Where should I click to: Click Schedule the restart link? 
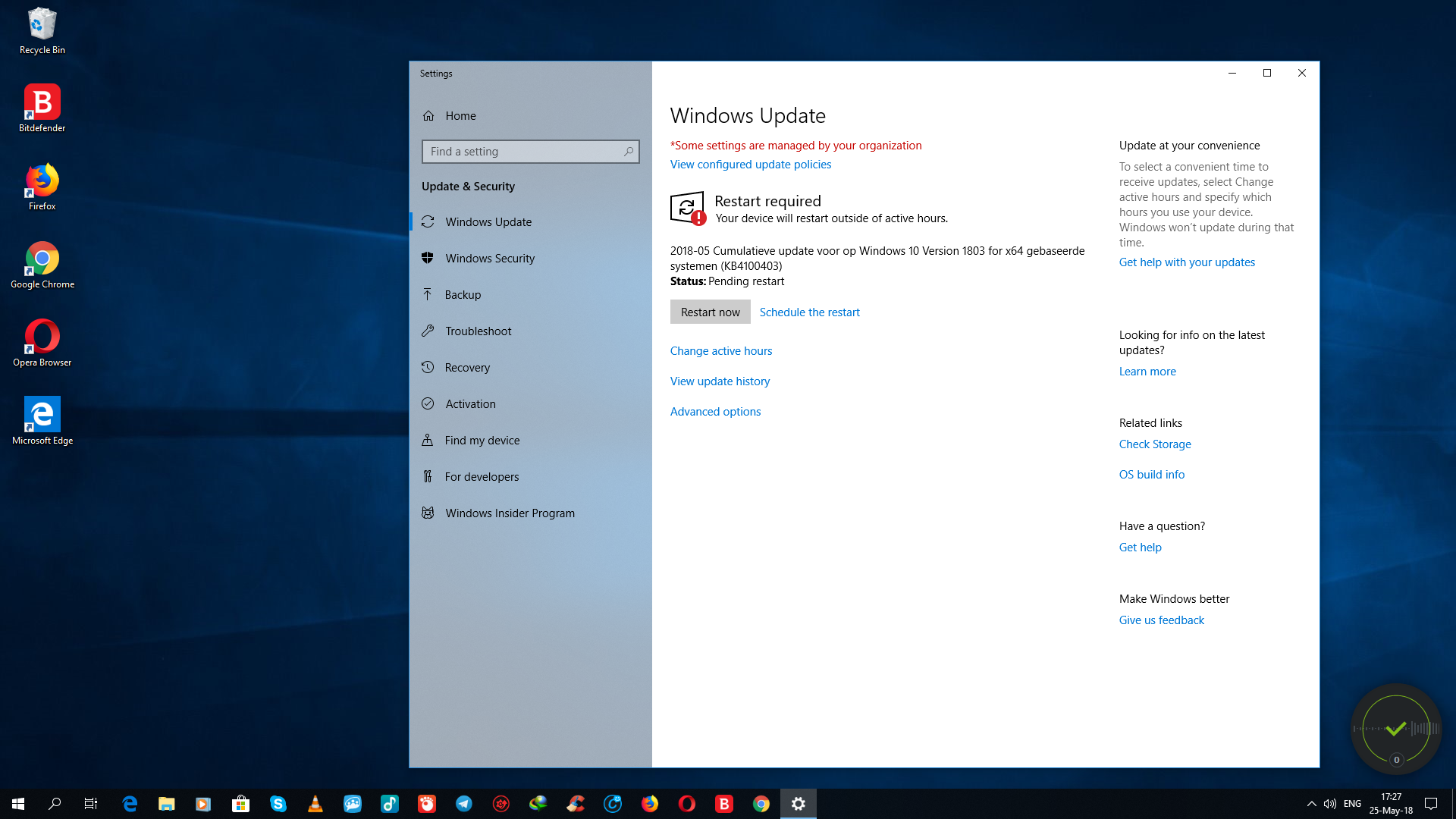point(809,312)
